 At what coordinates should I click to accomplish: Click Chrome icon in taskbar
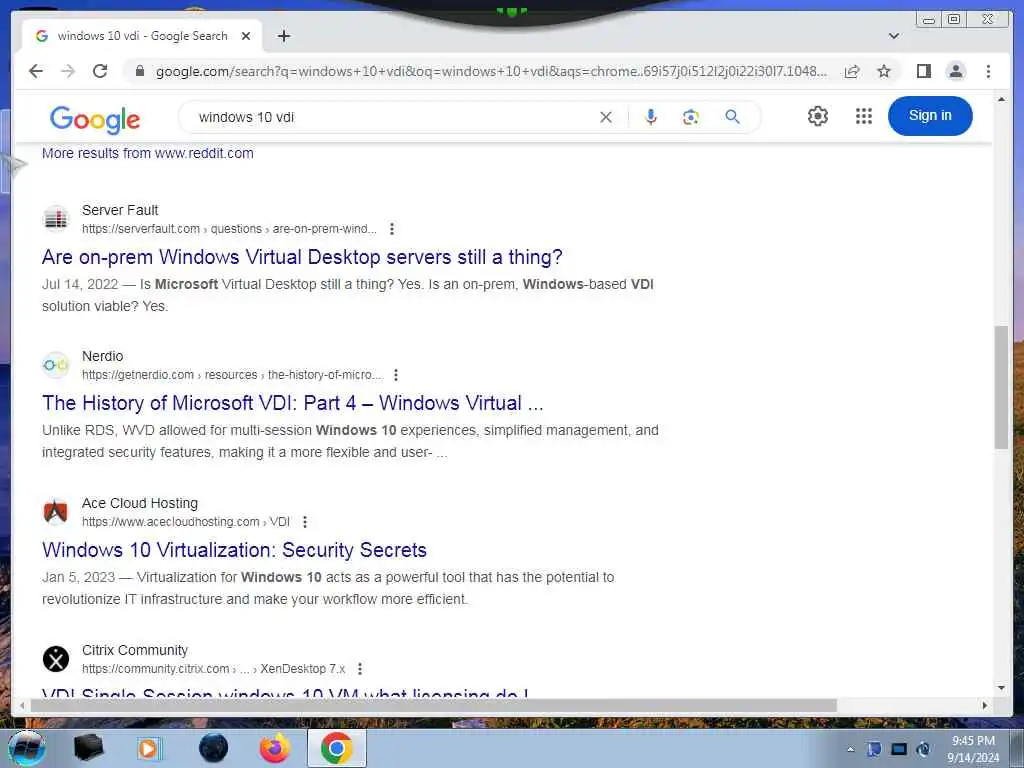pos(337,748)
